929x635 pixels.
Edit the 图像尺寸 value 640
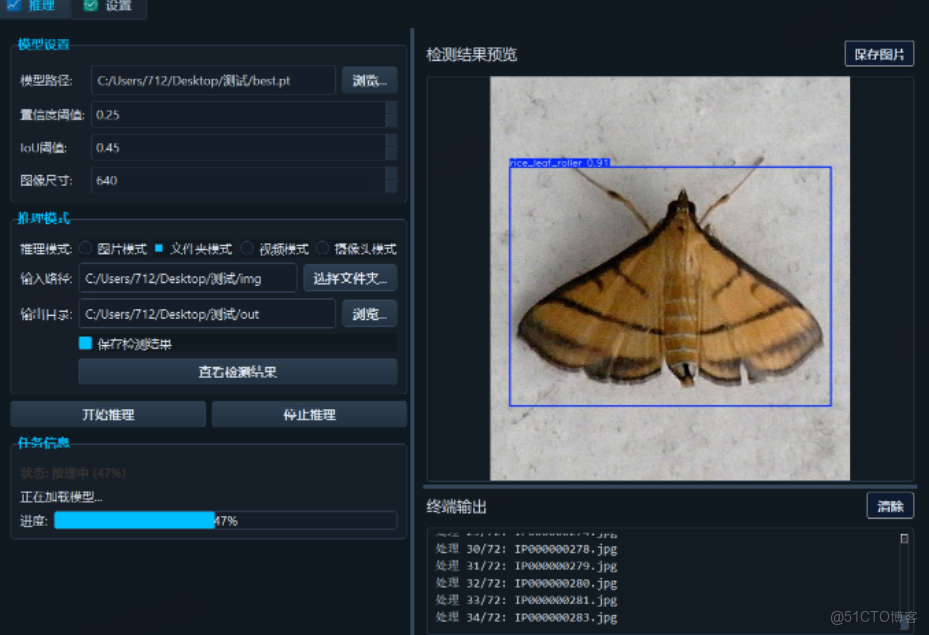tap(238, 181)
